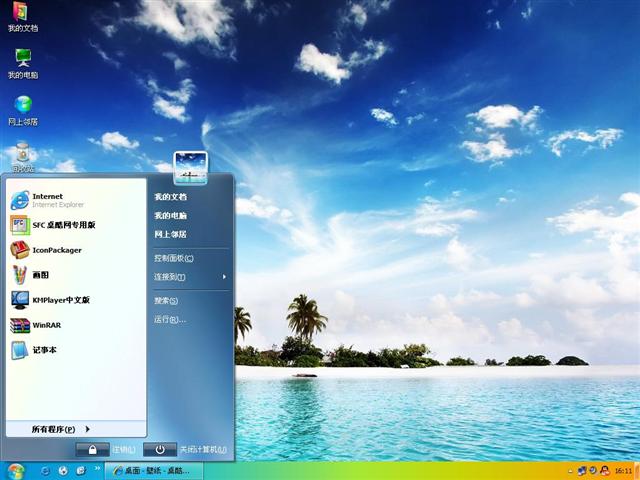The height and width of the screenshot is (480, 640).
Task: Click the 我的电脑 desktop icon
Action: pos(23,62)
